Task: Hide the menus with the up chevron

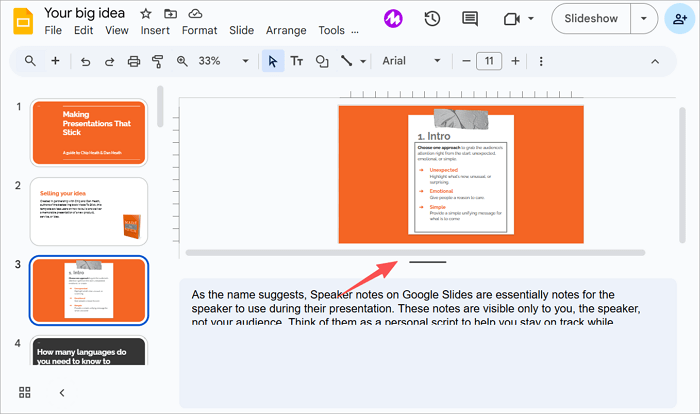Action: (655, 61)
